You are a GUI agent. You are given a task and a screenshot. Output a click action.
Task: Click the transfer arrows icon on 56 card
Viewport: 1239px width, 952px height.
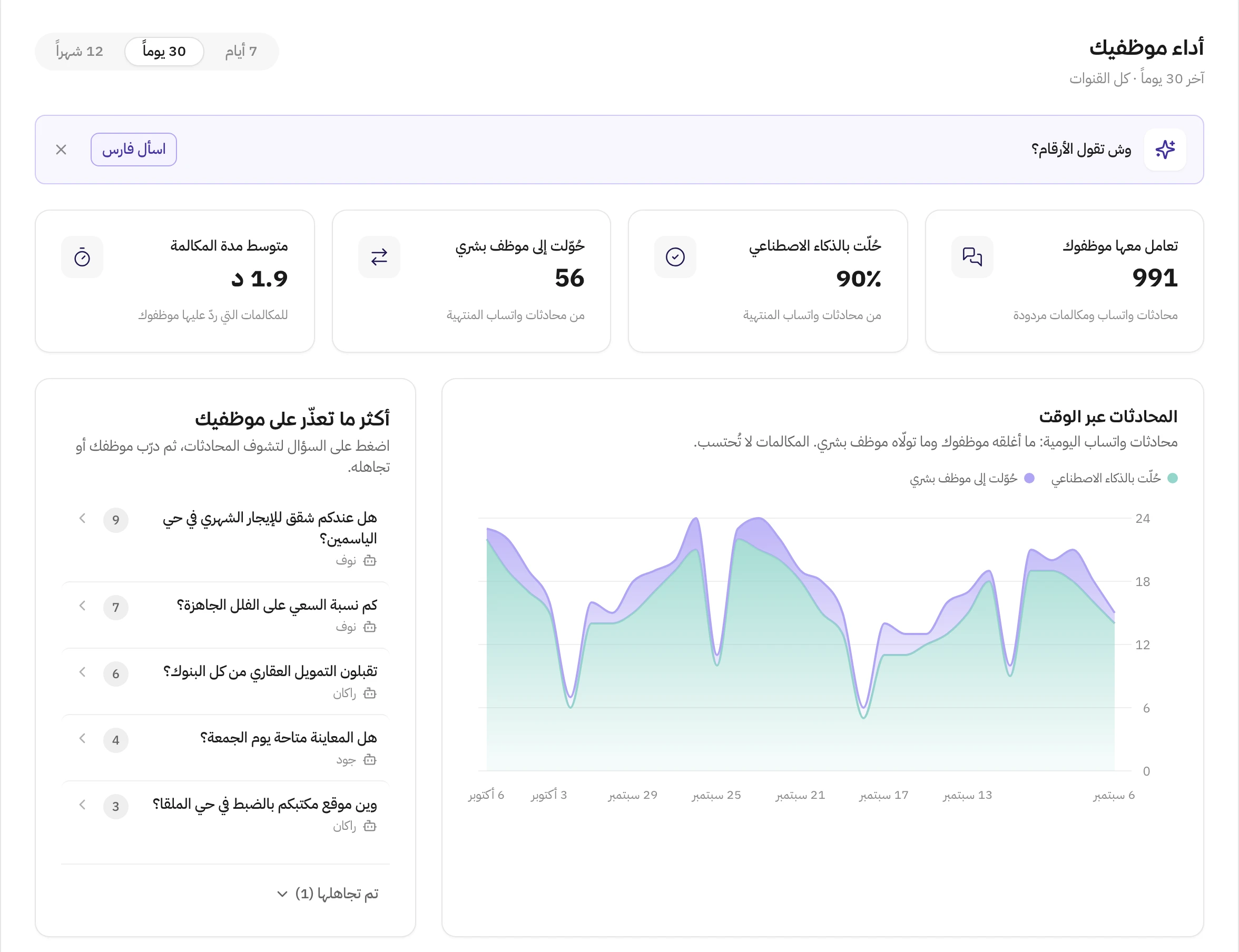379,257
